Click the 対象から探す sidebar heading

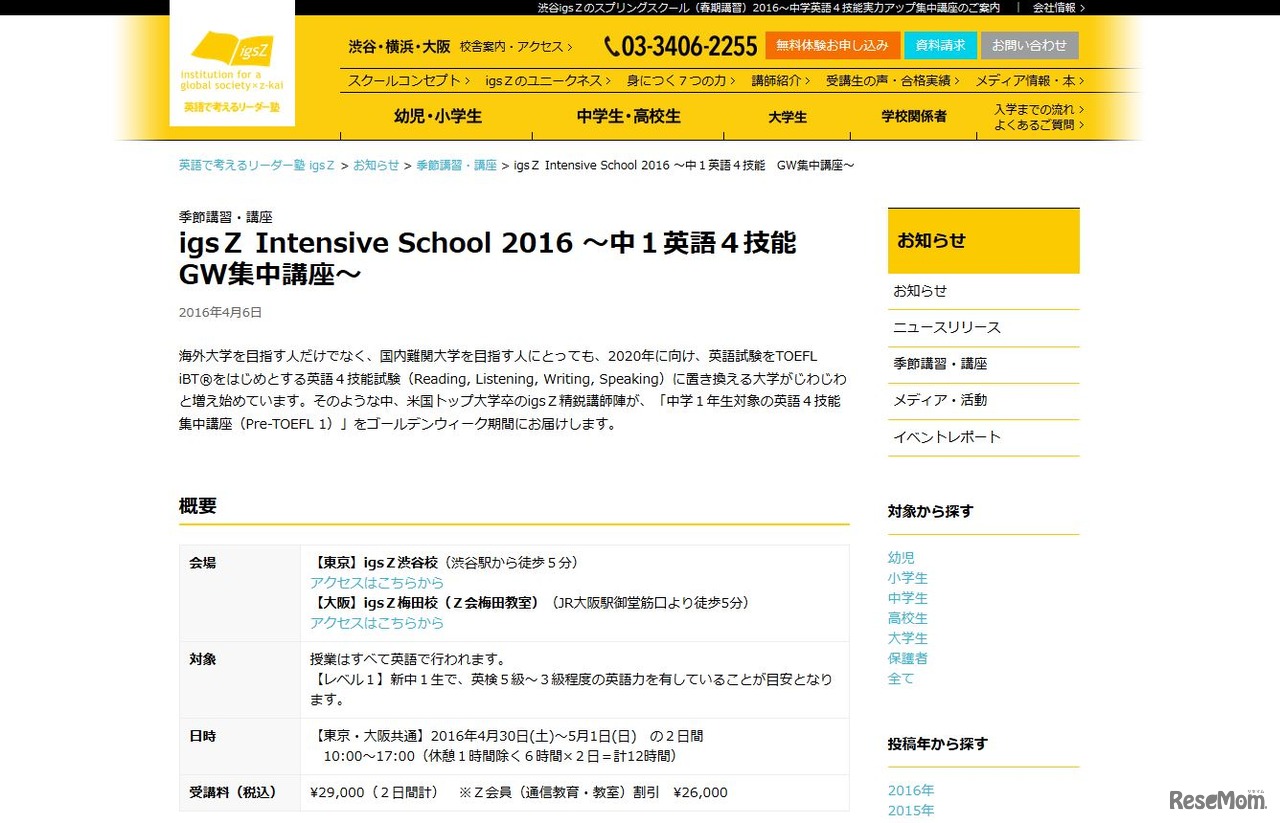(930, 512)
